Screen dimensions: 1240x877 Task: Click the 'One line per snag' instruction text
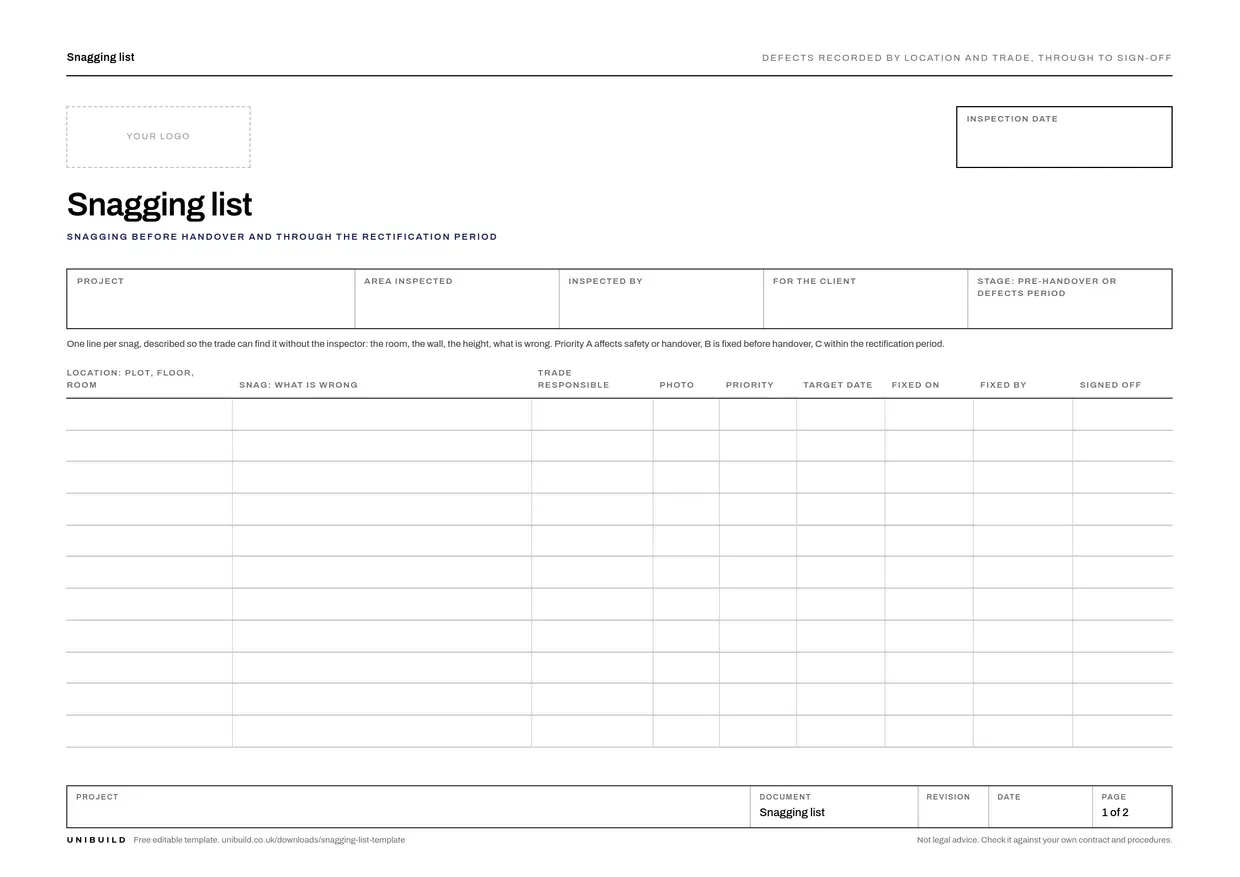tap(505, 344)
